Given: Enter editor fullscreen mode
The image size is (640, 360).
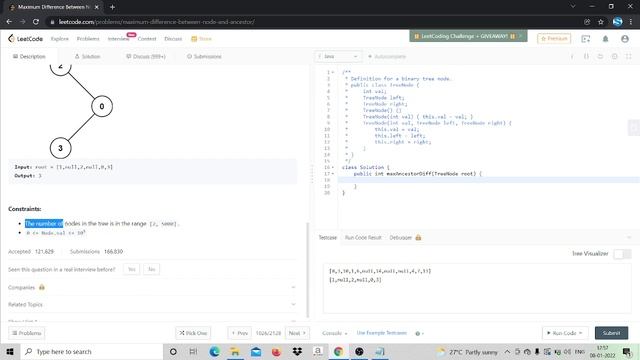Looking at the screenshot, I should click(629, 56).
